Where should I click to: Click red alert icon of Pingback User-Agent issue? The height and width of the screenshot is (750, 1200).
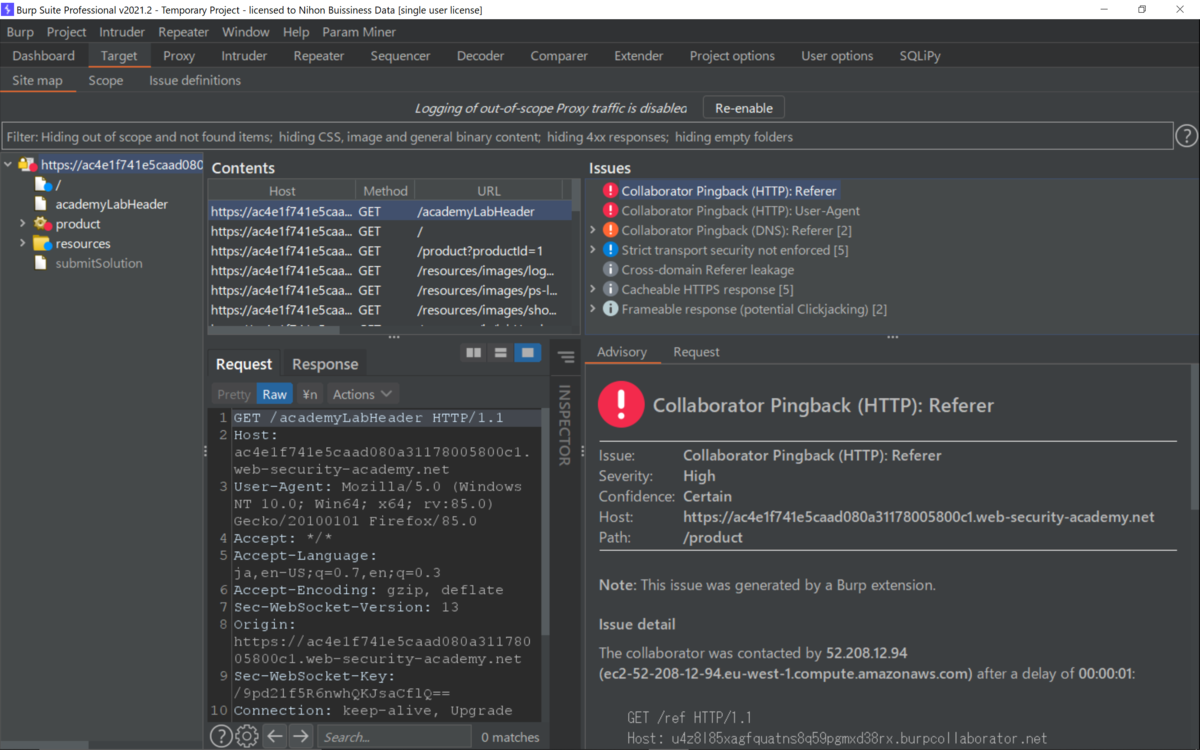pos(610,211)
